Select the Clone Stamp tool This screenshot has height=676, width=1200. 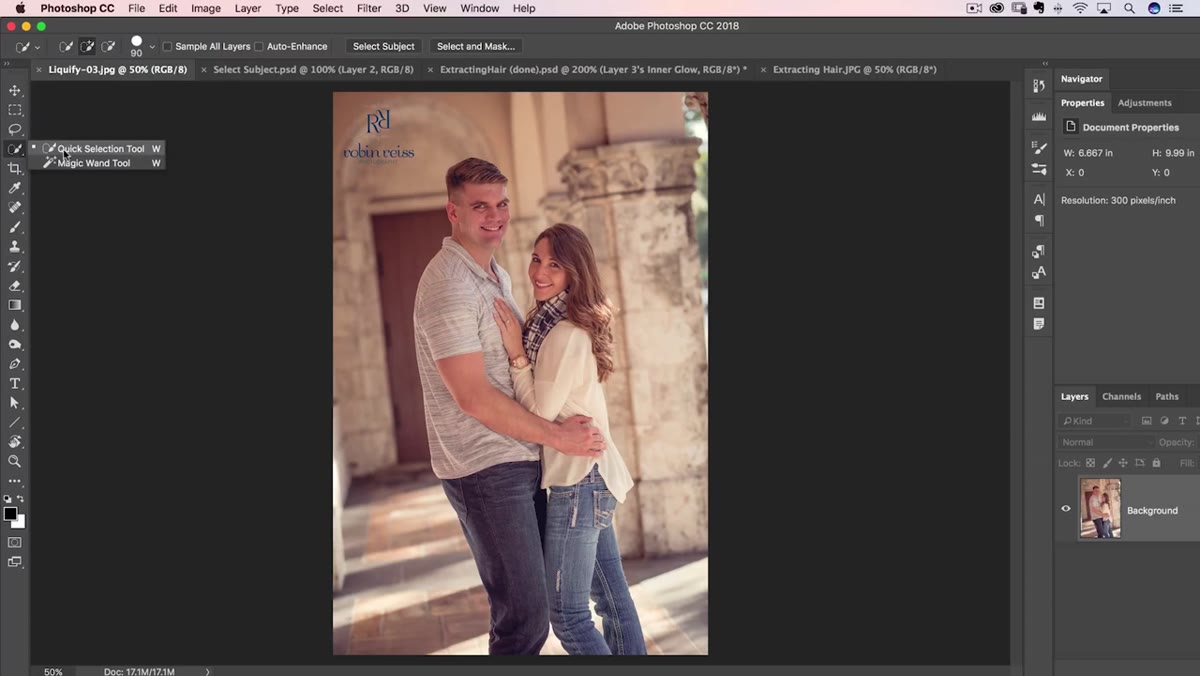tap(15, 246)
